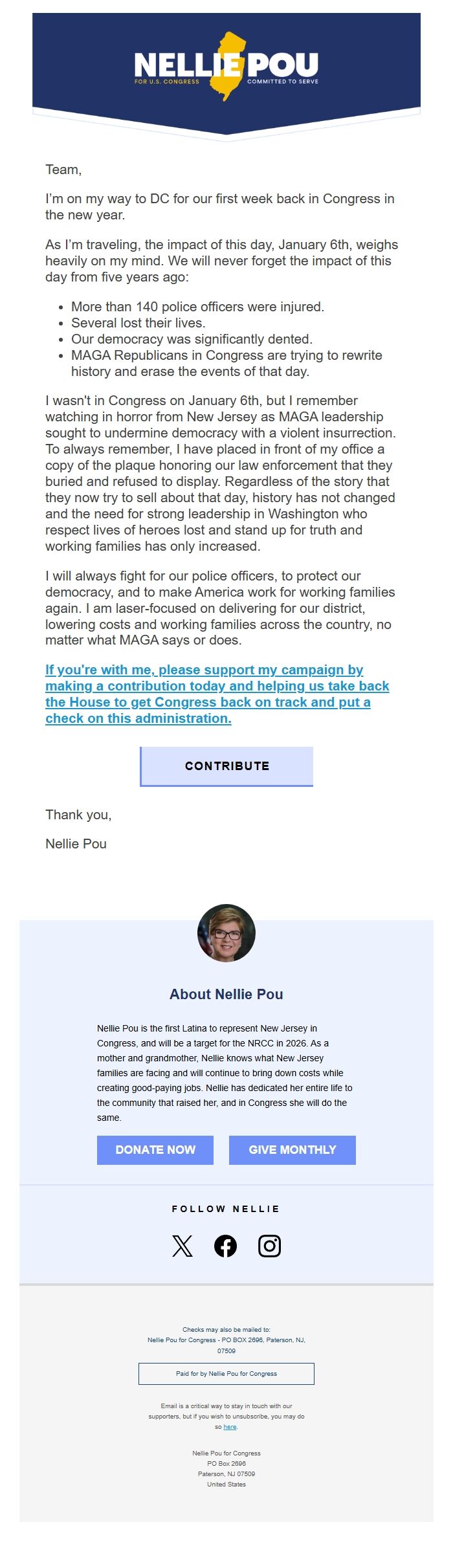453x1568 pixels.
Task: Select the 'Thank you' closing text
Action: click(x=78, y=815)
